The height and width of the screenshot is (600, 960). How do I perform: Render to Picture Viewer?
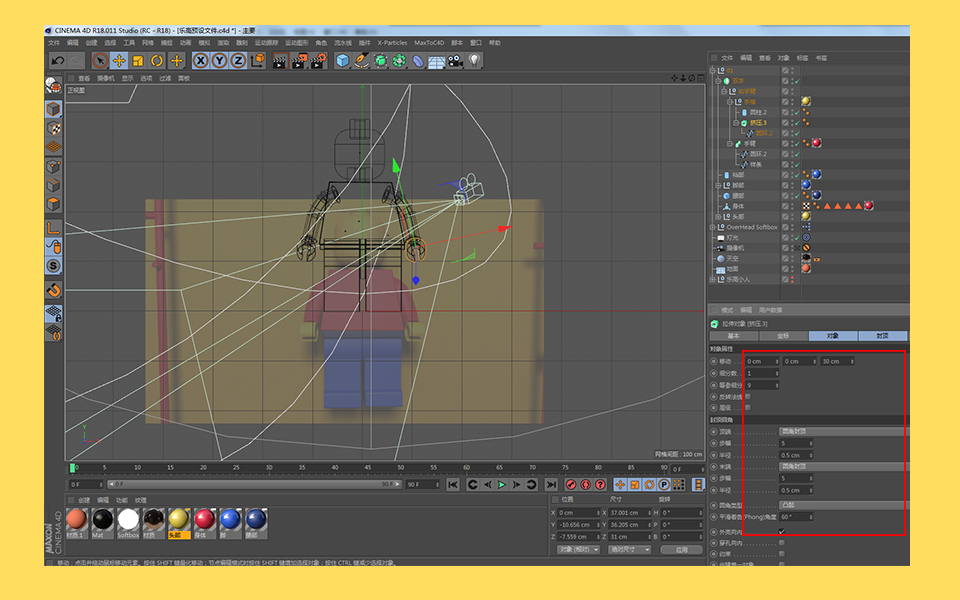[x=299, y=61]
